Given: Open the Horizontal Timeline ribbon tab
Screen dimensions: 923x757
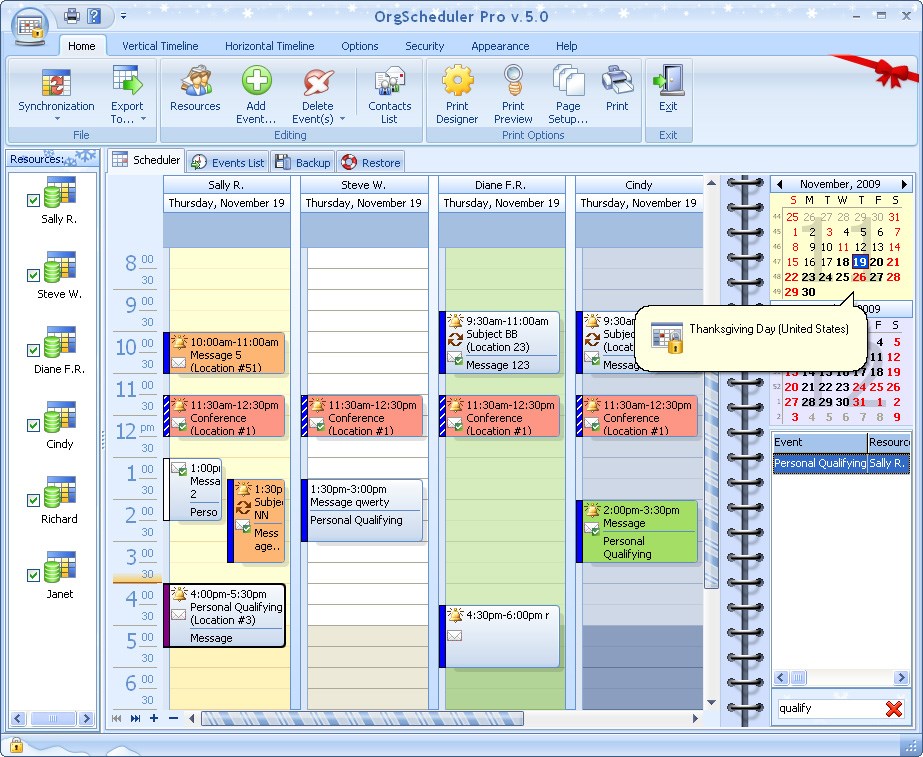Looking at the screenshot, I should click(x=270, y=46).
